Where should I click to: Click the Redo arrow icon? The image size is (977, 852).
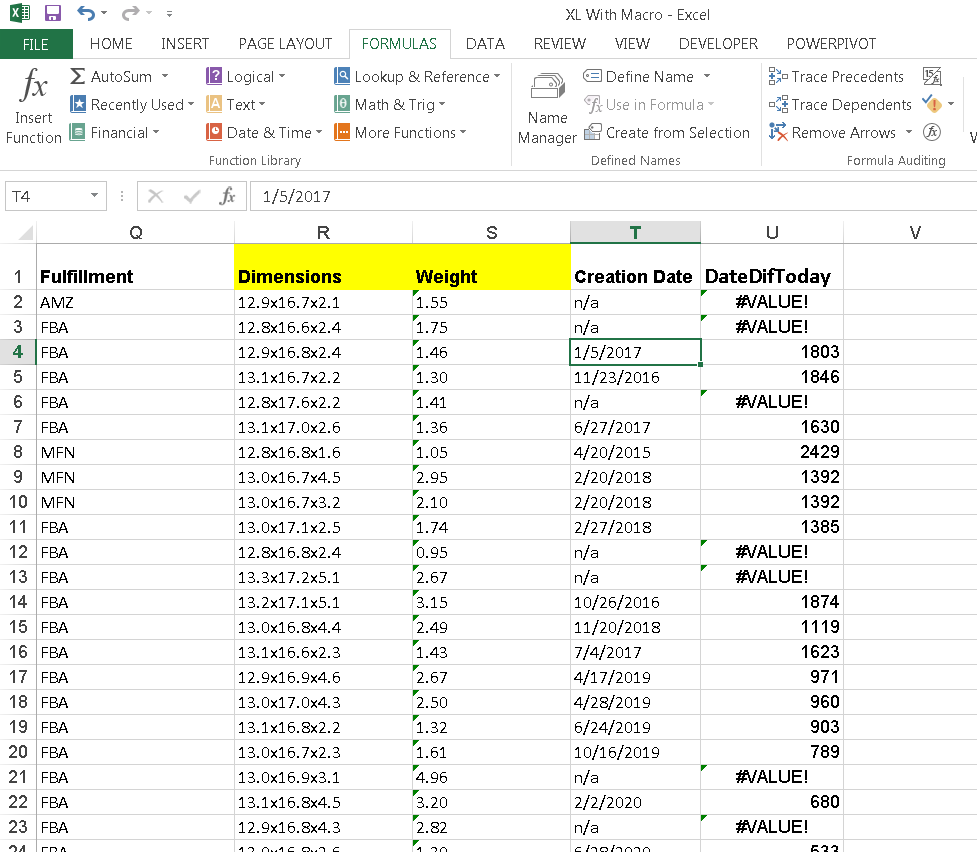tap(130, 12)
